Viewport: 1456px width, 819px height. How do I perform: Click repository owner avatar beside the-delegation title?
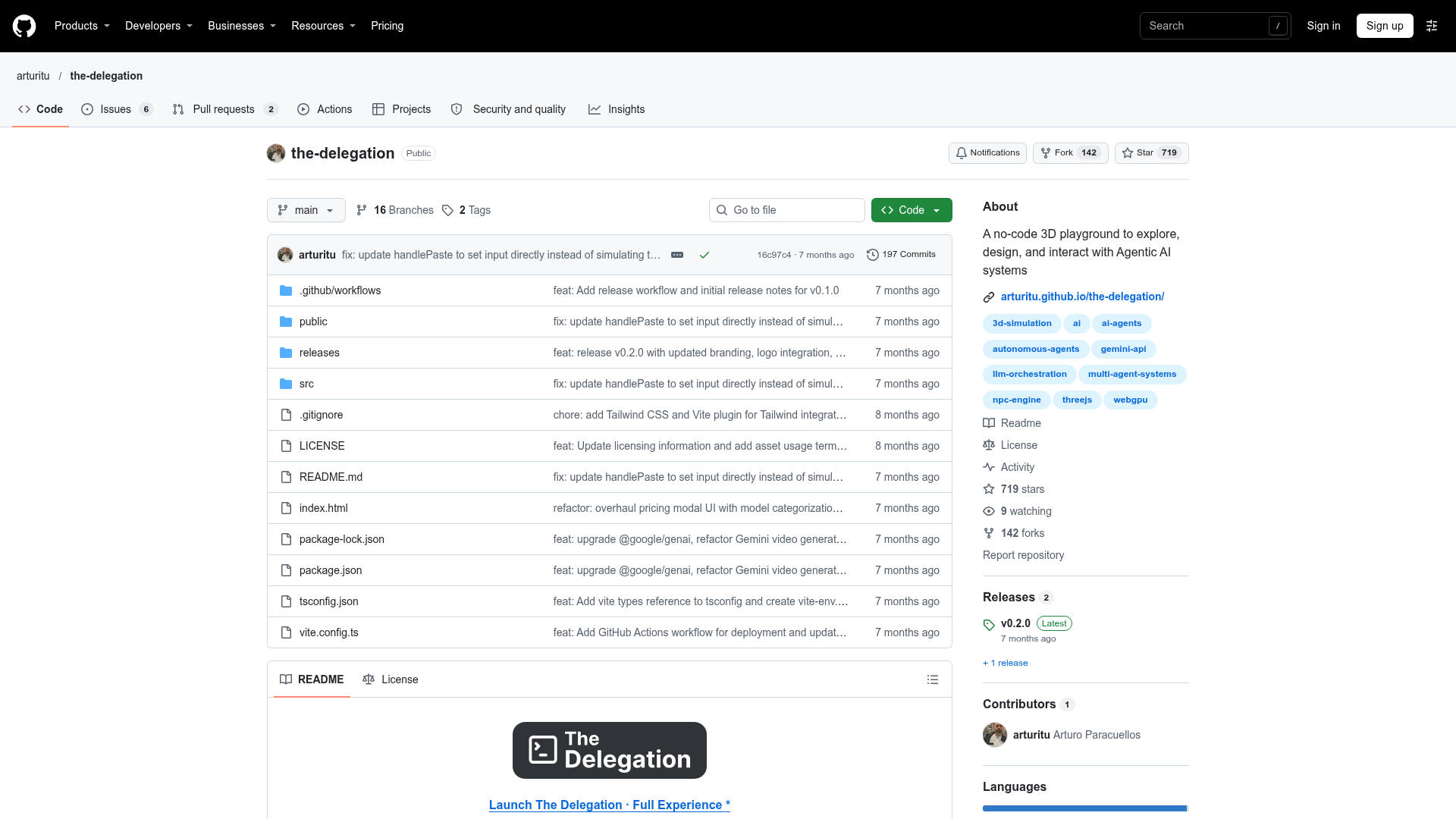[276, 153]
